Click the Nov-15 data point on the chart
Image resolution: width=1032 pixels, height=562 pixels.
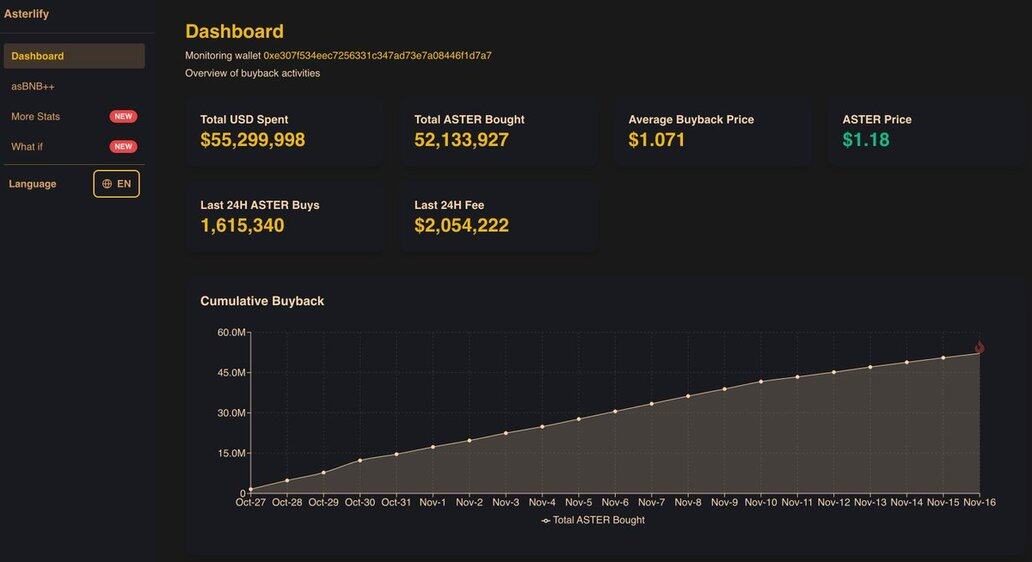pyautogui.click(x=943, y=358)
